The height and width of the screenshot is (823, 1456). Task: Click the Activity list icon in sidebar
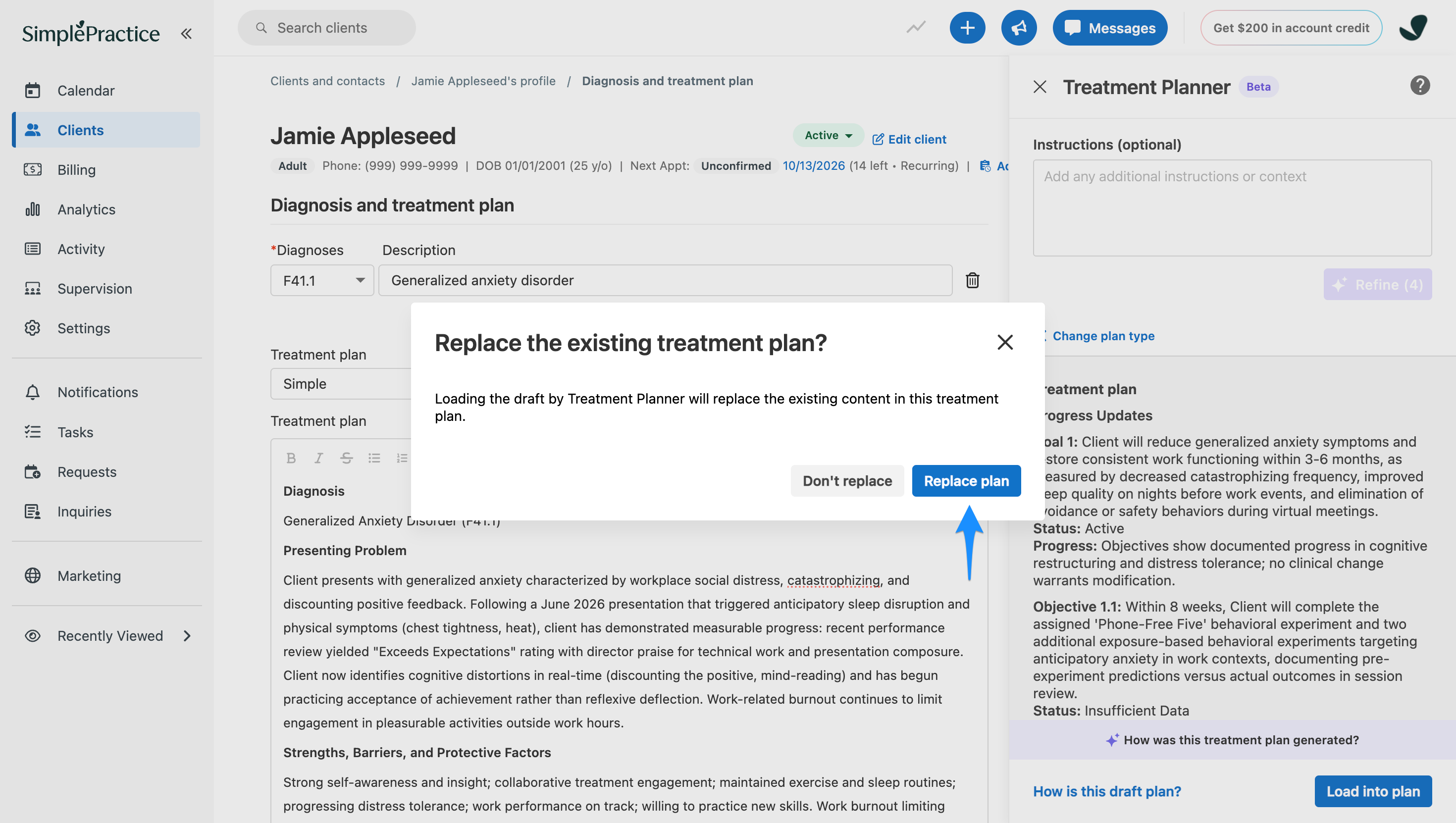[x=33, y=249]
